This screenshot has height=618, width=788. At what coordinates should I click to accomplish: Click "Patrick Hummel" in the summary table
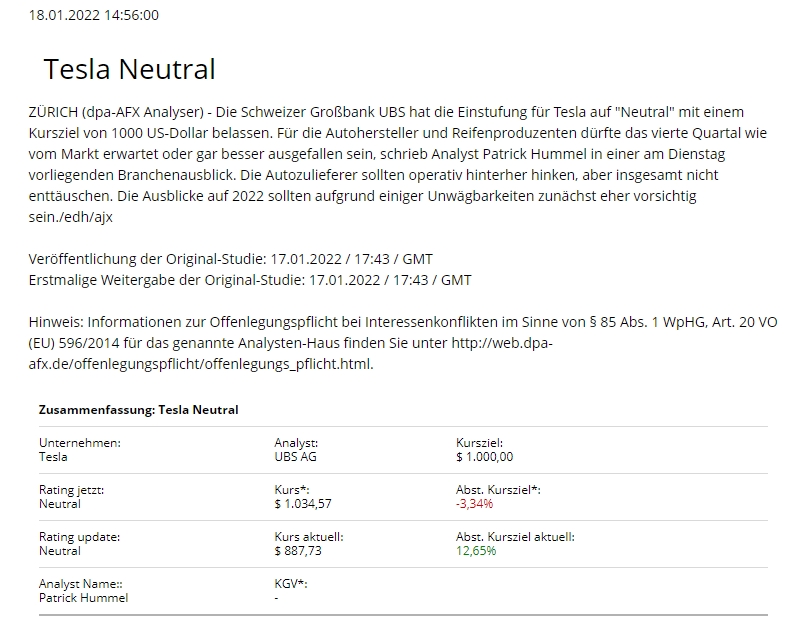(83, 598)
